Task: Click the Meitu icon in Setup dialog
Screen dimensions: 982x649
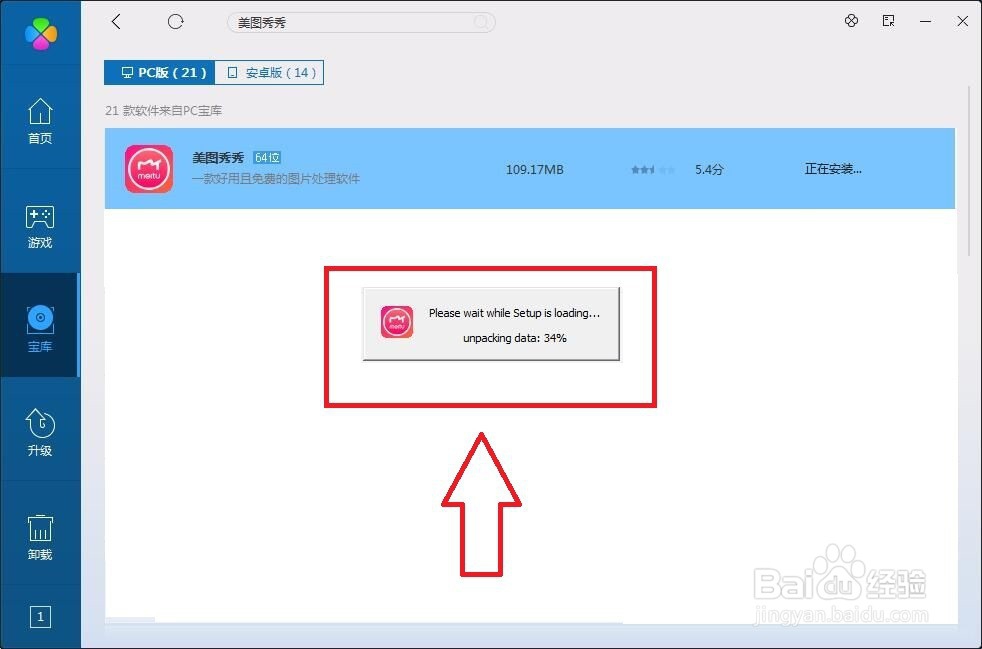Action: [397, 322]
